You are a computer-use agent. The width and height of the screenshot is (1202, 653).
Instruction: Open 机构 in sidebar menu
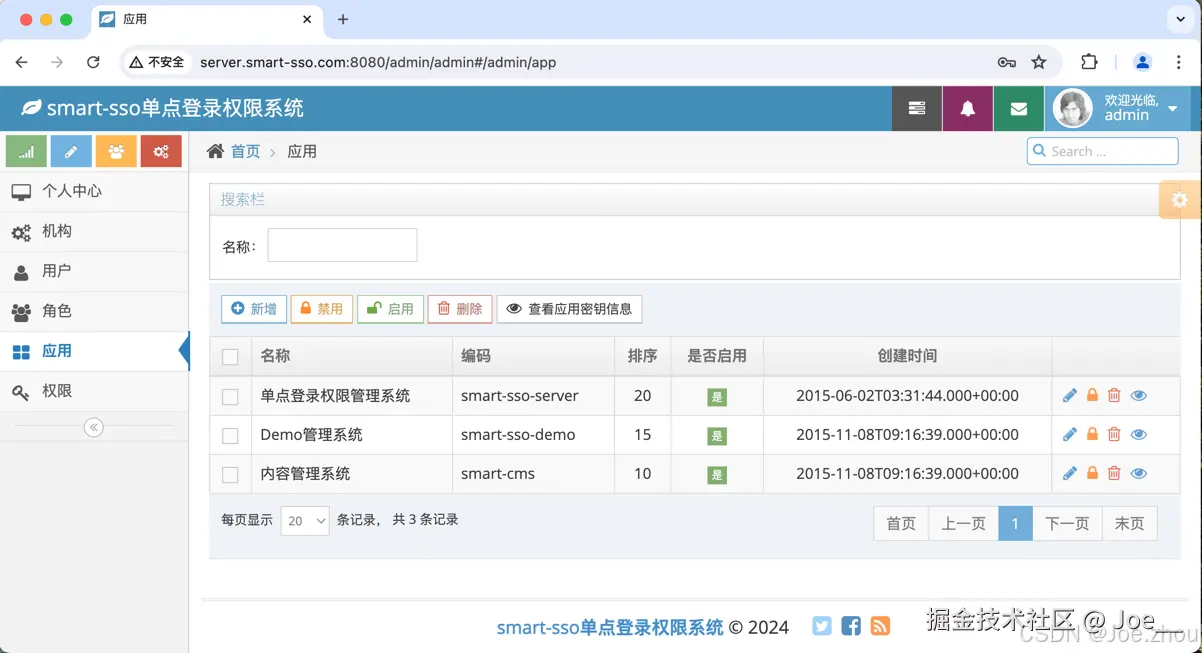(94, 231)
